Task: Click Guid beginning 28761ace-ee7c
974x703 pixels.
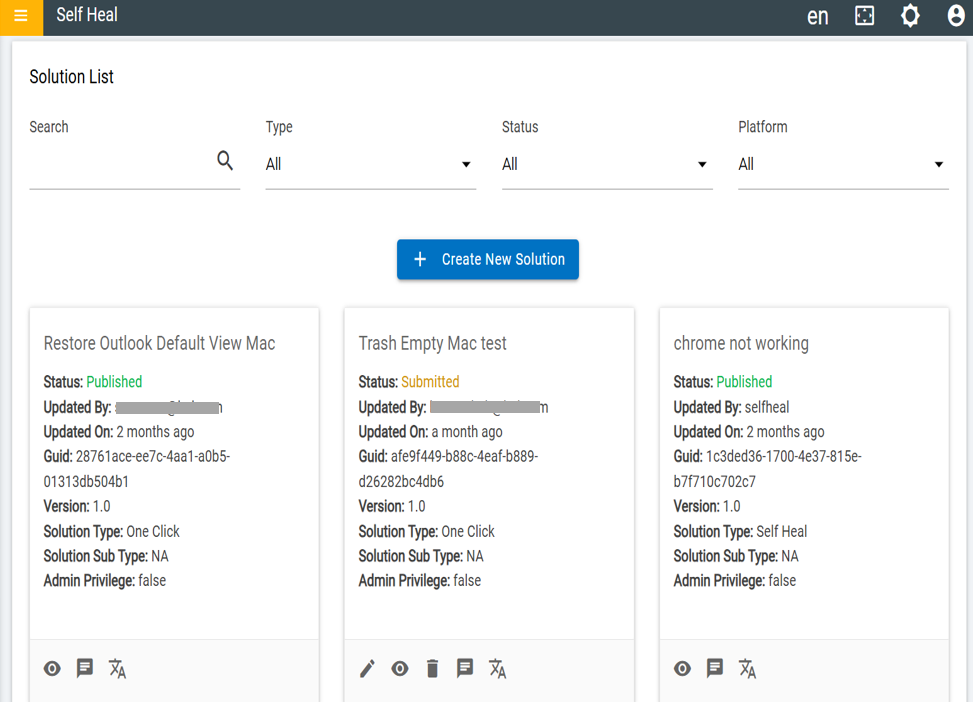Action: (137, 469)
